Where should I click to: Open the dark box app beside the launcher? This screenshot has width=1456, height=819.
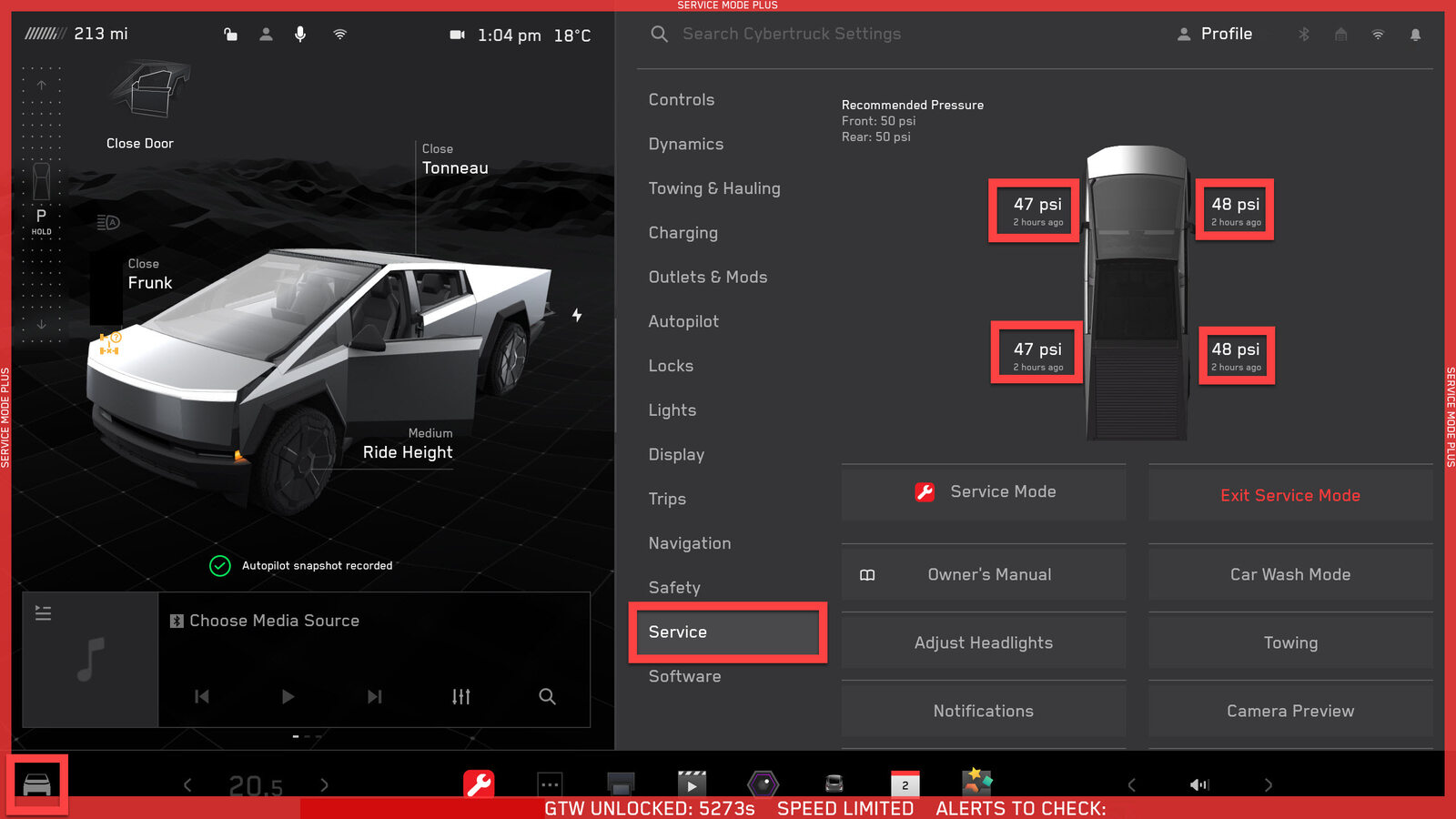tap(621, 784)
